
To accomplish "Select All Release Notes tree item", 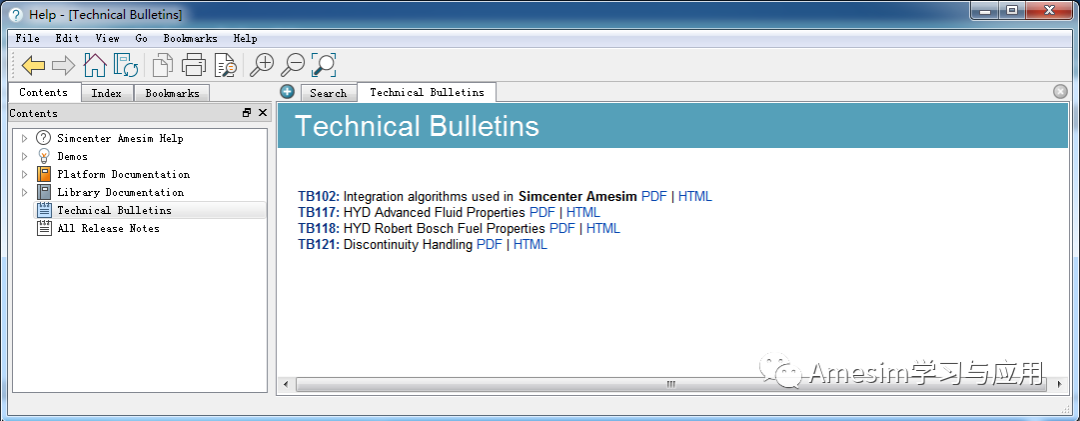I will pyautogui.click(x=108, y=228).
